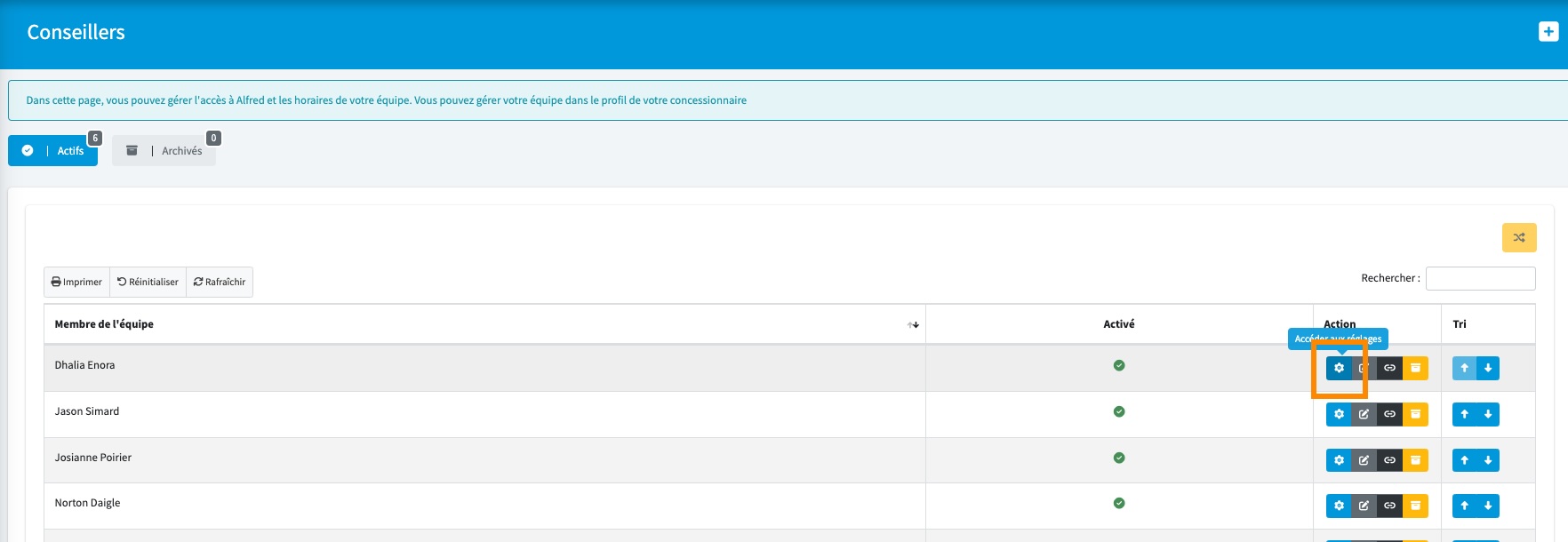Toggle Activé check for Josianne Poirier

[x=1119, y=458]
